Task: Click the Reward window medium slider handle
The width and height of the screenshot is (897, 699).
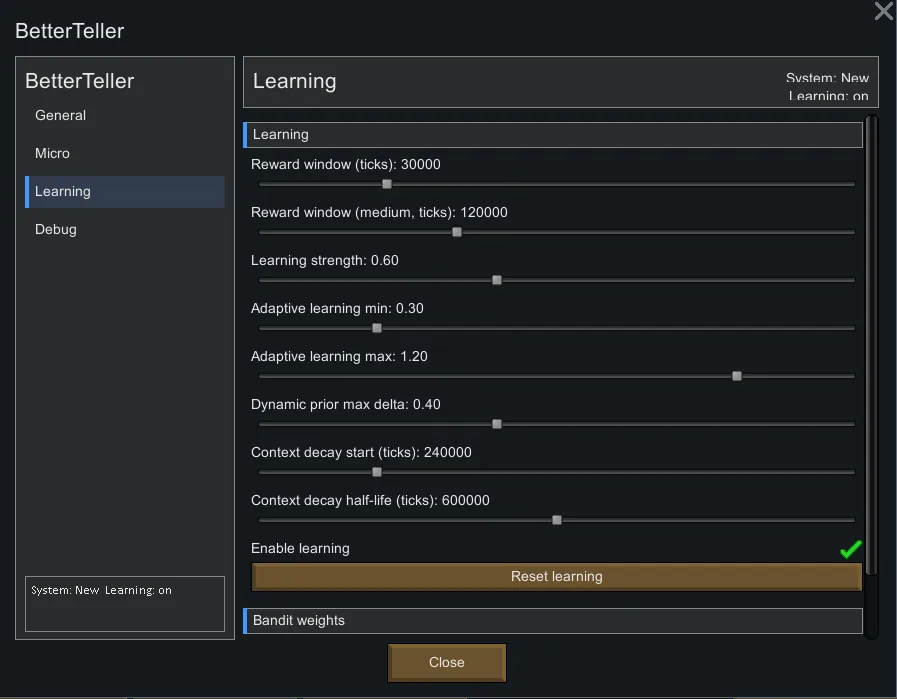Action: pos(457,232)
